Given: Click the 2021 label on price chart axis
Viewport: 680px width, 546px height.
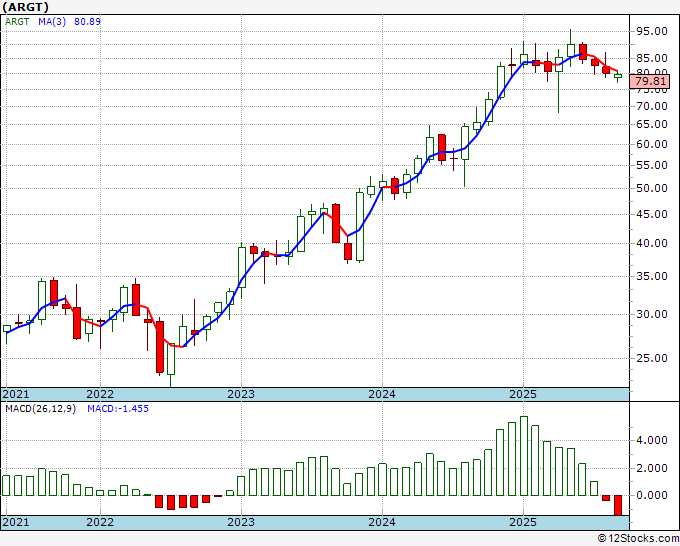Looking at the screenshot, I should (x=16, y=394).
